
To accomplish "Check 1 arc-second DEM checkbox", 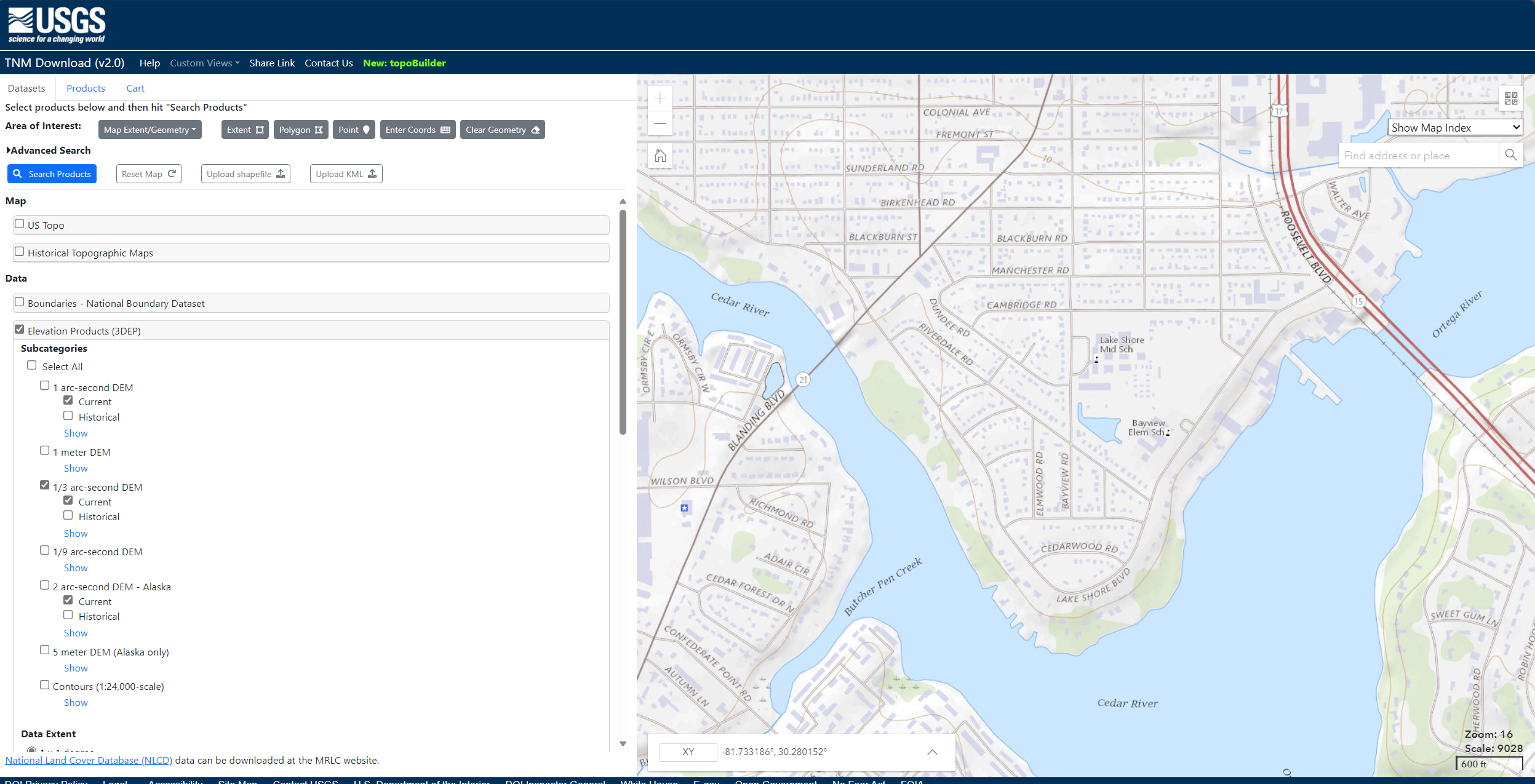I will (44, 386).
